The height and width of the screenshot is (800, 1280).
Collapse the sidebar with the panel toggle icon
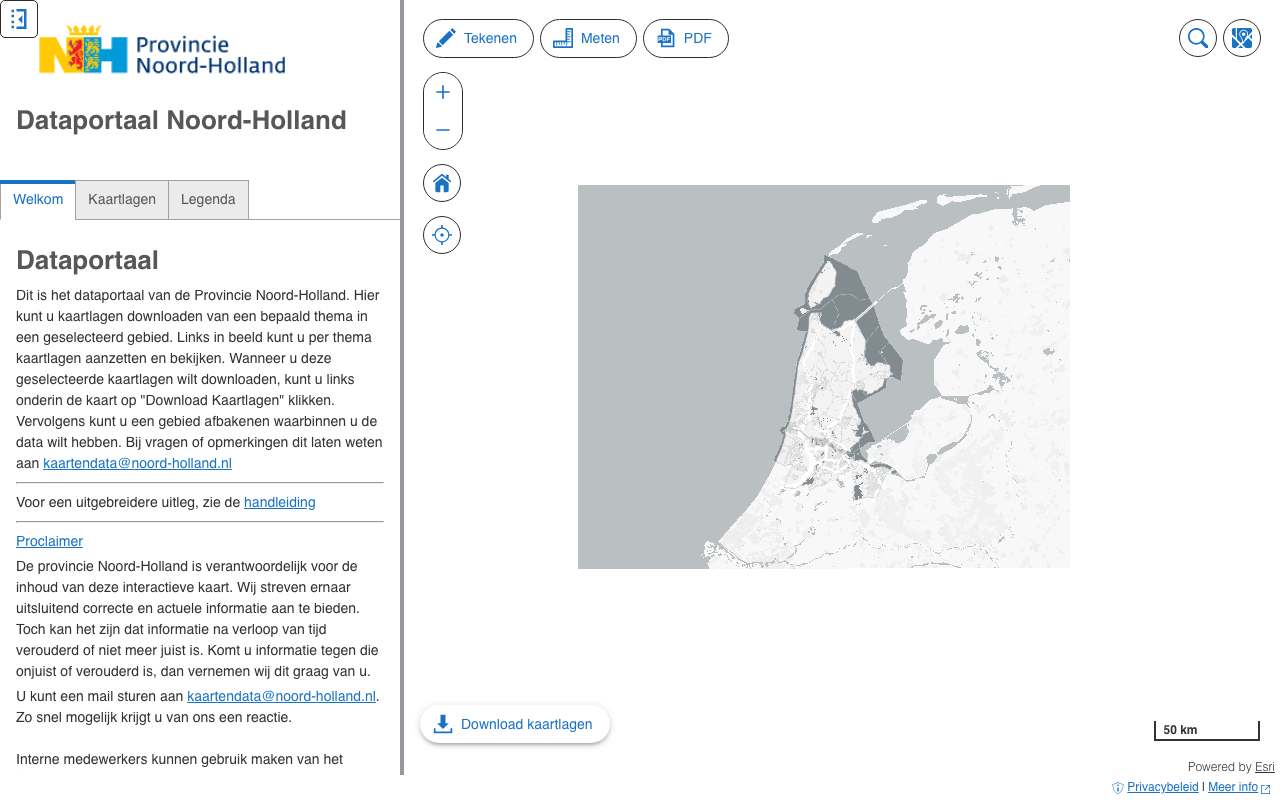click(19, 19)
